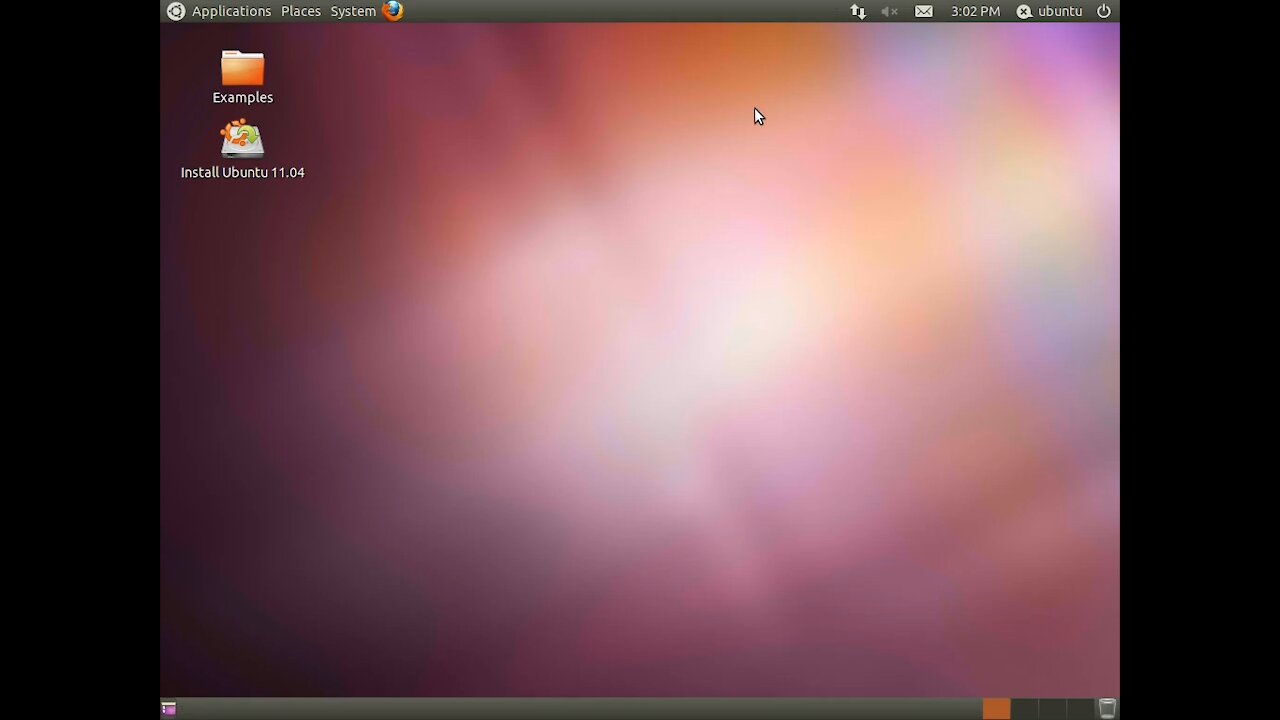
Task: Open the ubuntu user status menu
Action: [1050, 11]
